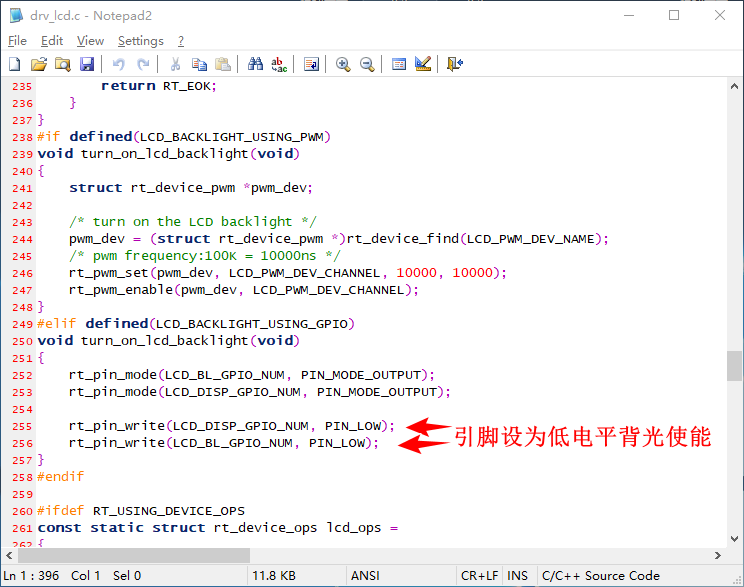Toggle word wrap from the toolbar
The width and height of the screenshot is (744, 587).
pyautogui.click(x=311, y=64)
